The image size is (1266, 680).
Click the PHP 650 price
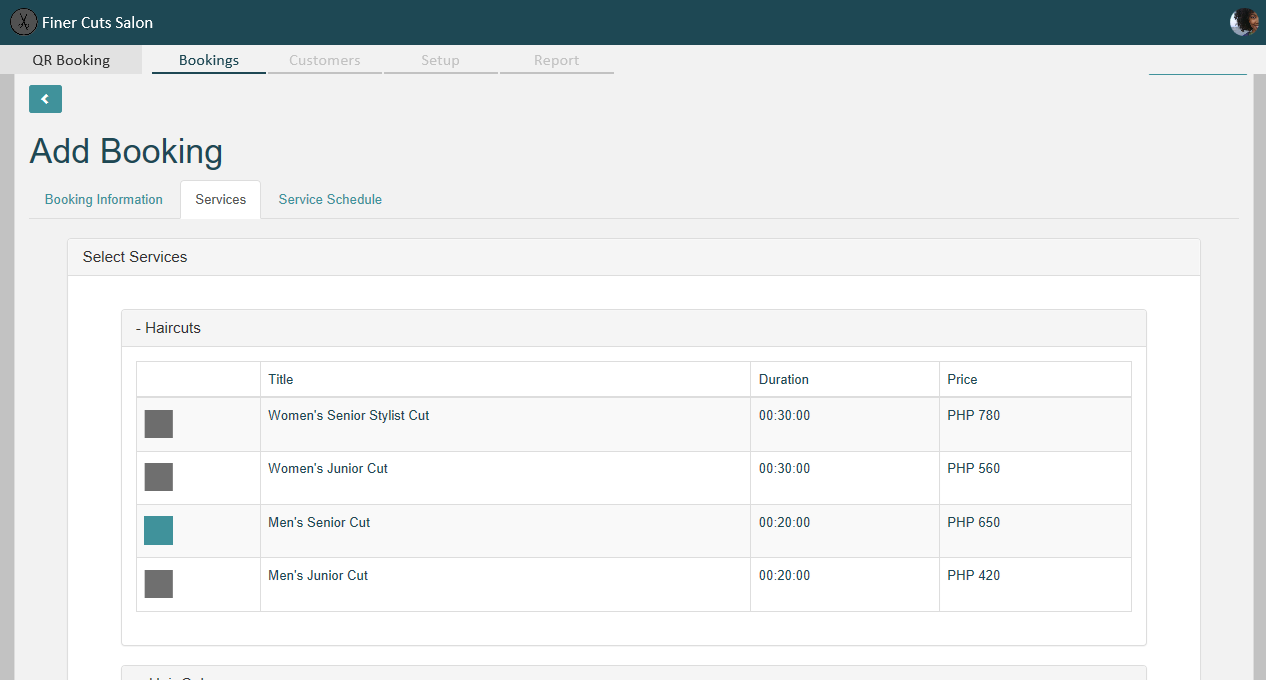click(x=974, y=522)
